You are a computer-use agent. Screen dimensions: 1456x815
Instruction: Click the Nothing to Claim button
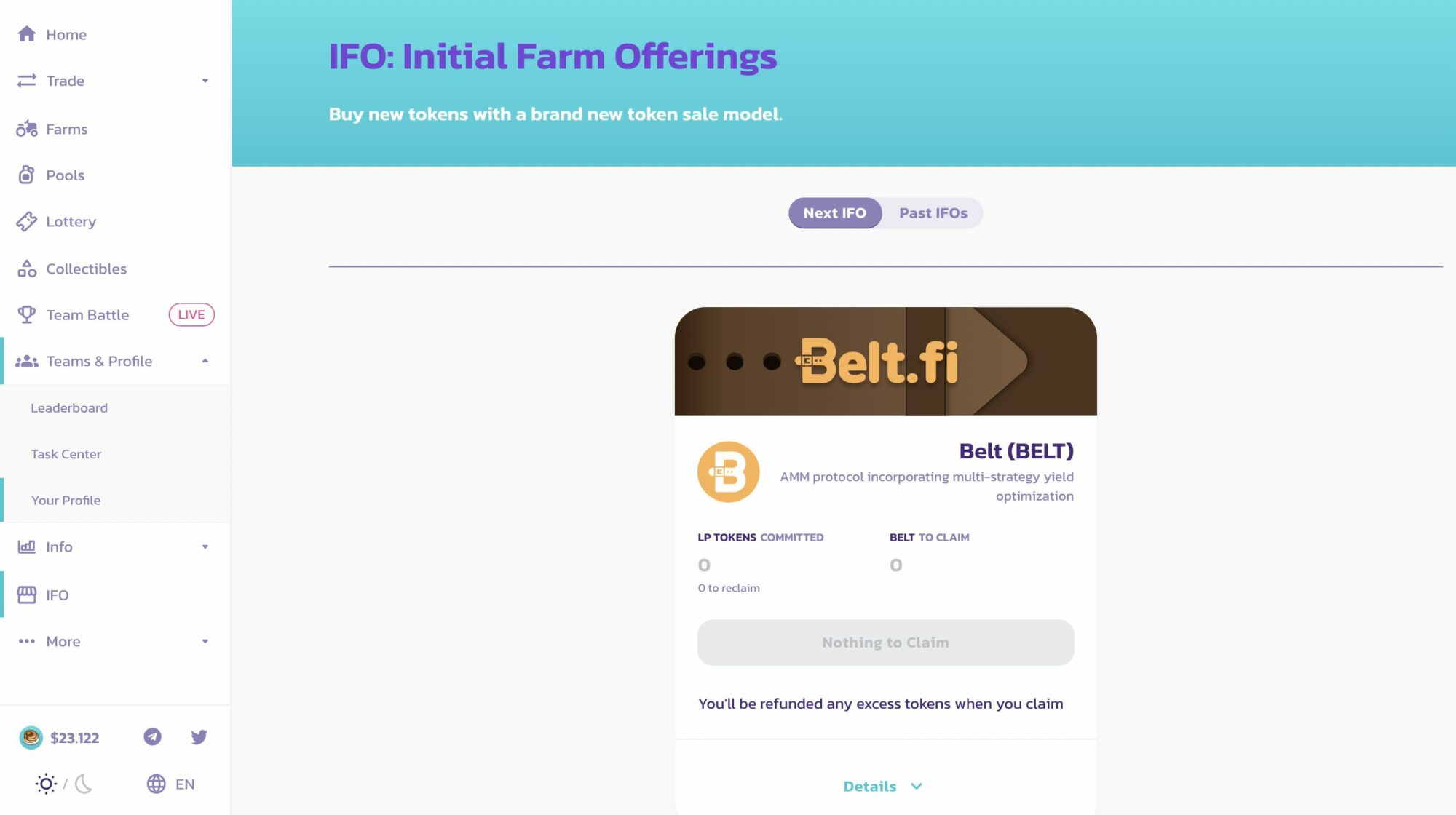click(885, 643)
